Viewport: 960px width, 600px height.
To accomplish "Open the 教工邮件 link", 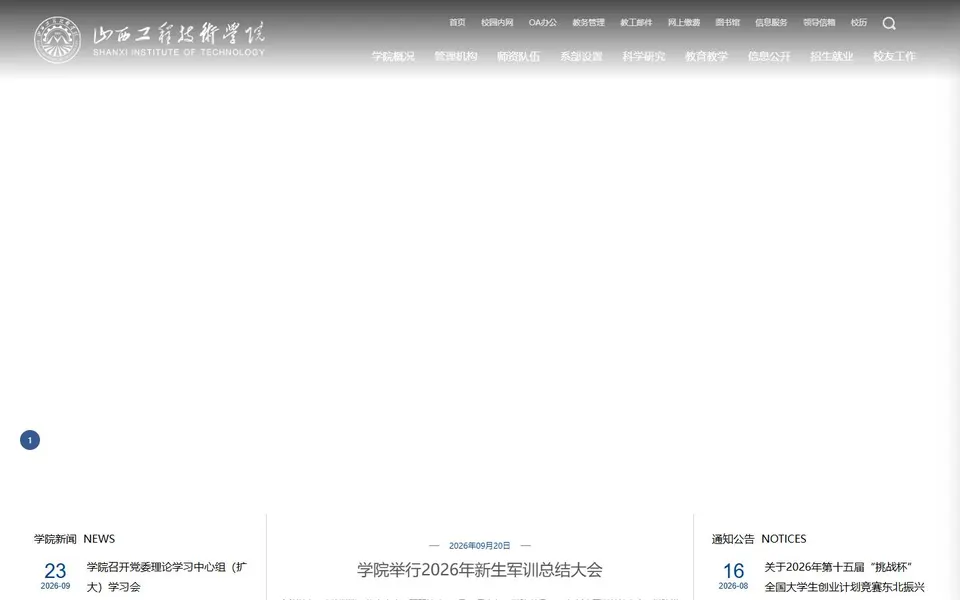I will click(636, 23).
